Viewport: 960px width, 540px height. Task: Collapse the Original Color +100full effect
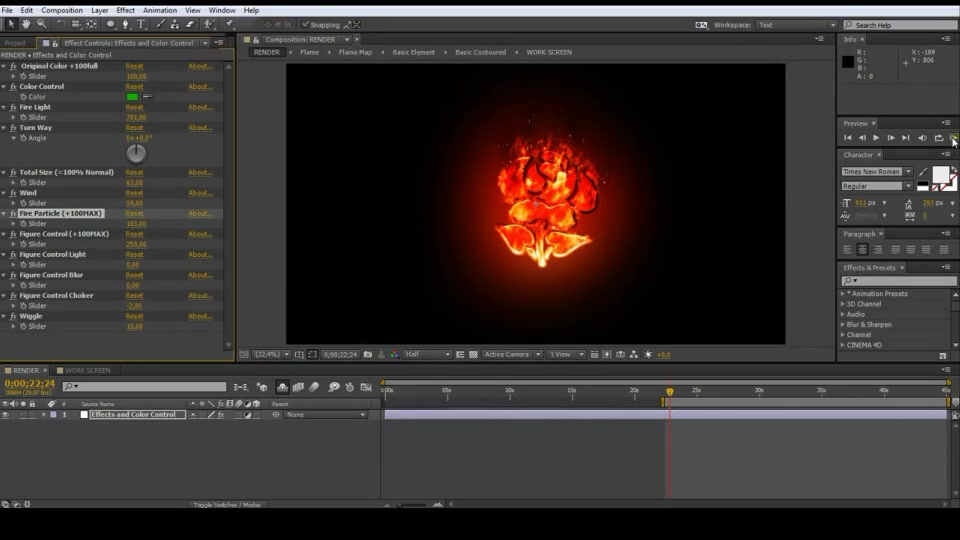(x=4, y=66)
